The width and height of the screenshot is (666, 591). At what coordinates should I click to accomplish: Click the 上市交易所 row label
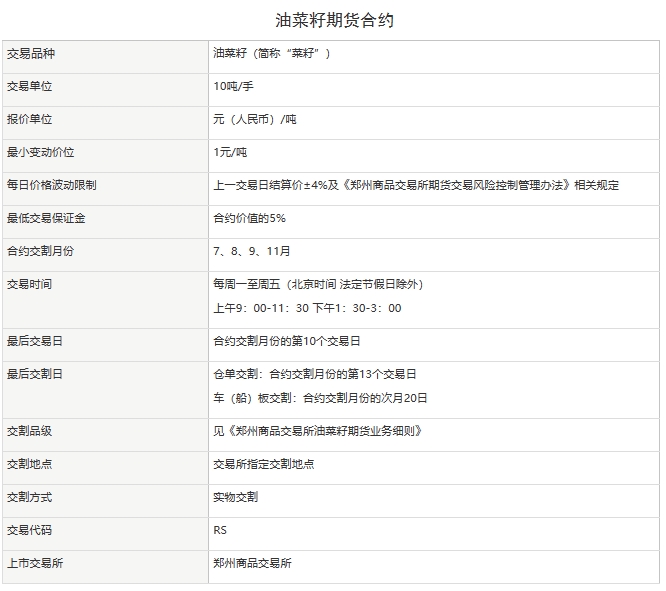pyautogui.click(x=35, y=564)
